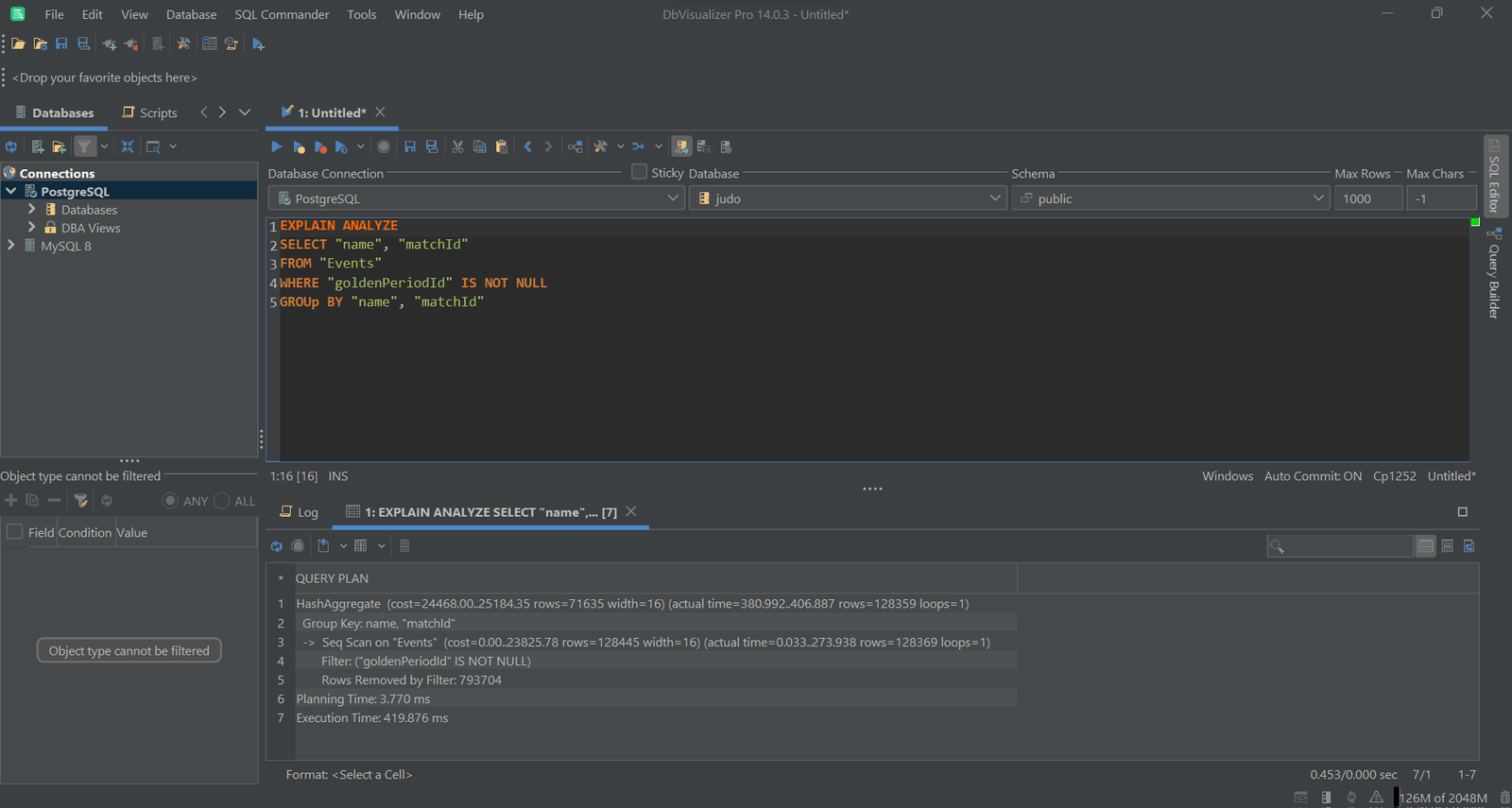The image size is (1512, 808).
Task: Switch result to grid view icon
Action: coord(1425,546)
